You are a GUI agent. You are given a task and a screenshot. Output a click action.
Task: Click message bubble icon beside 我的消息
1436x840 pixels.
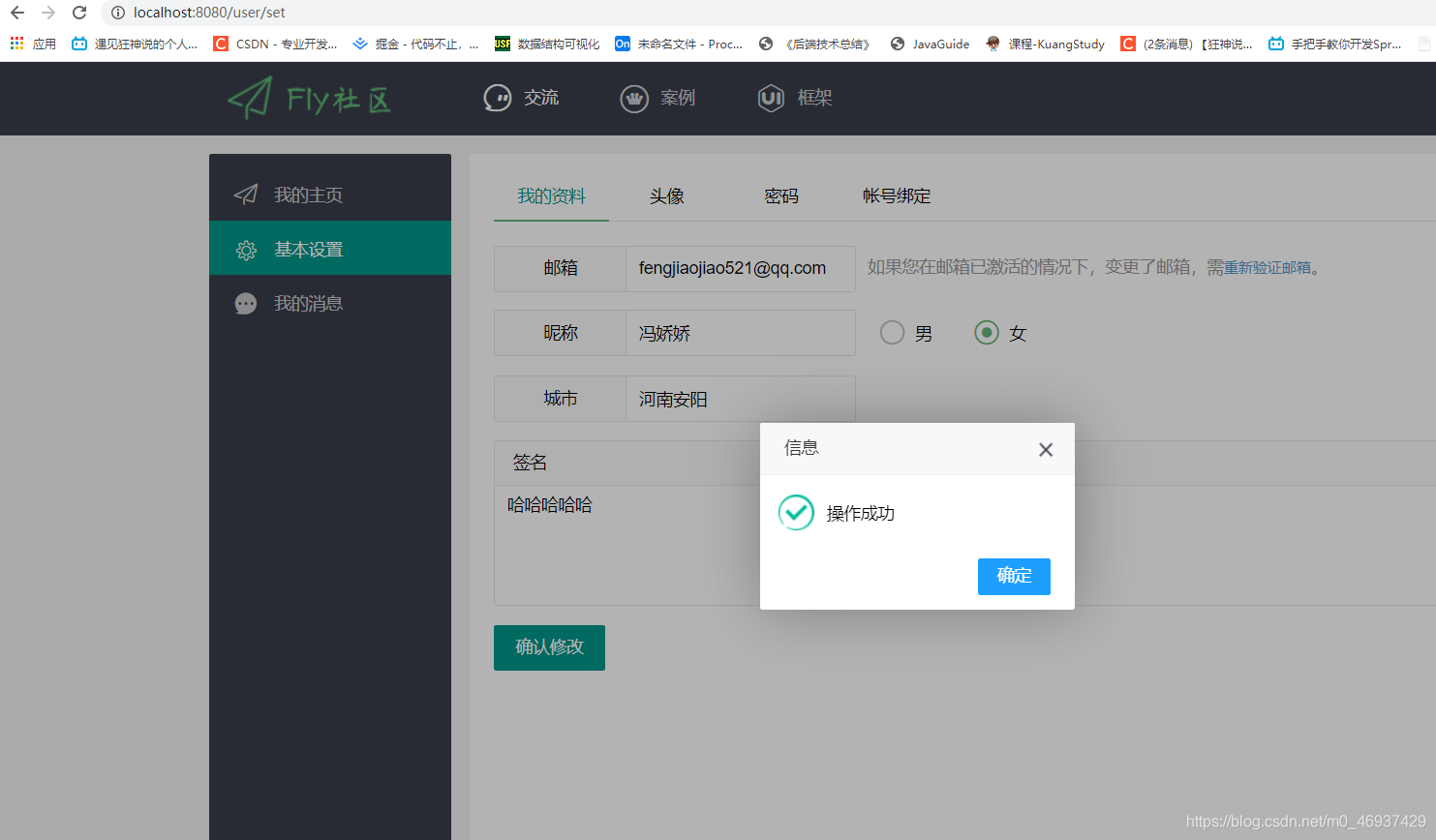click(246, 304)
